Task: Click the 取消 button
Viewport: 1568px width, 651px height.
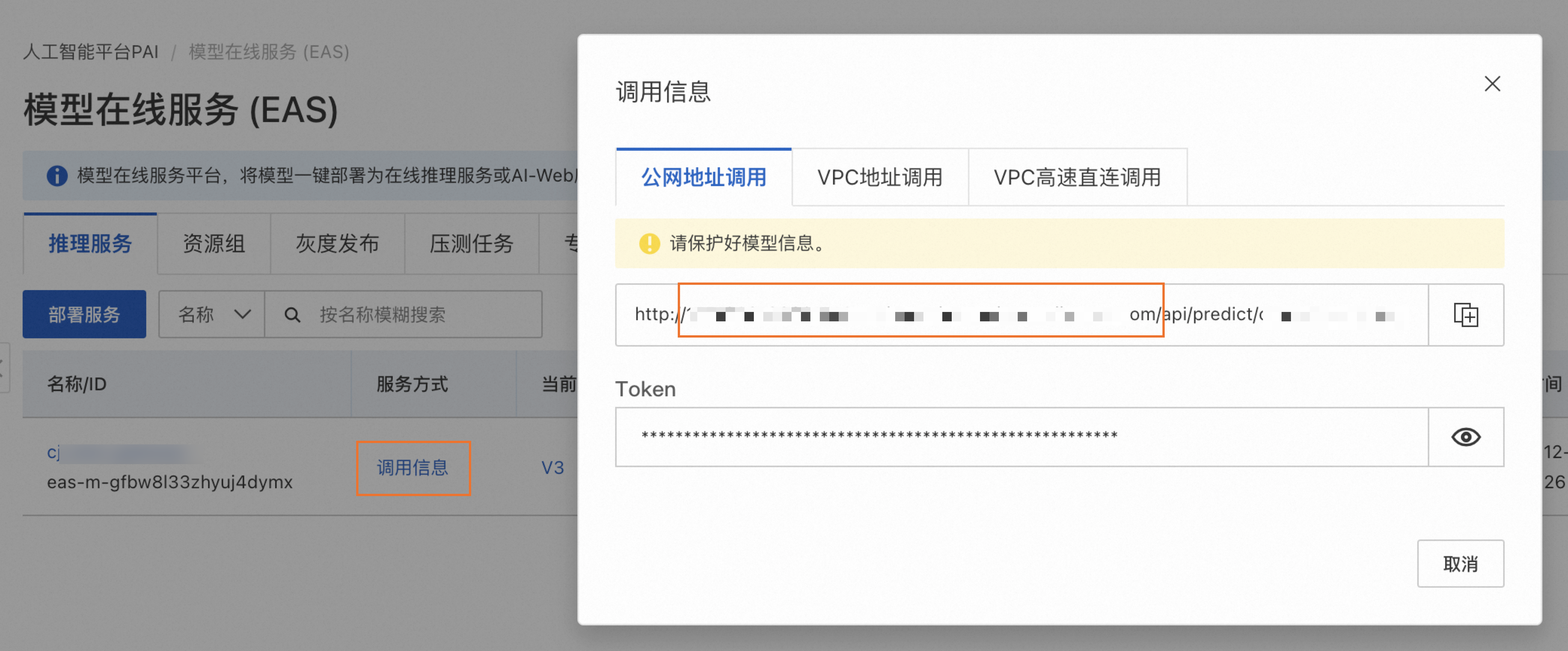Action: pos(1460,563)
